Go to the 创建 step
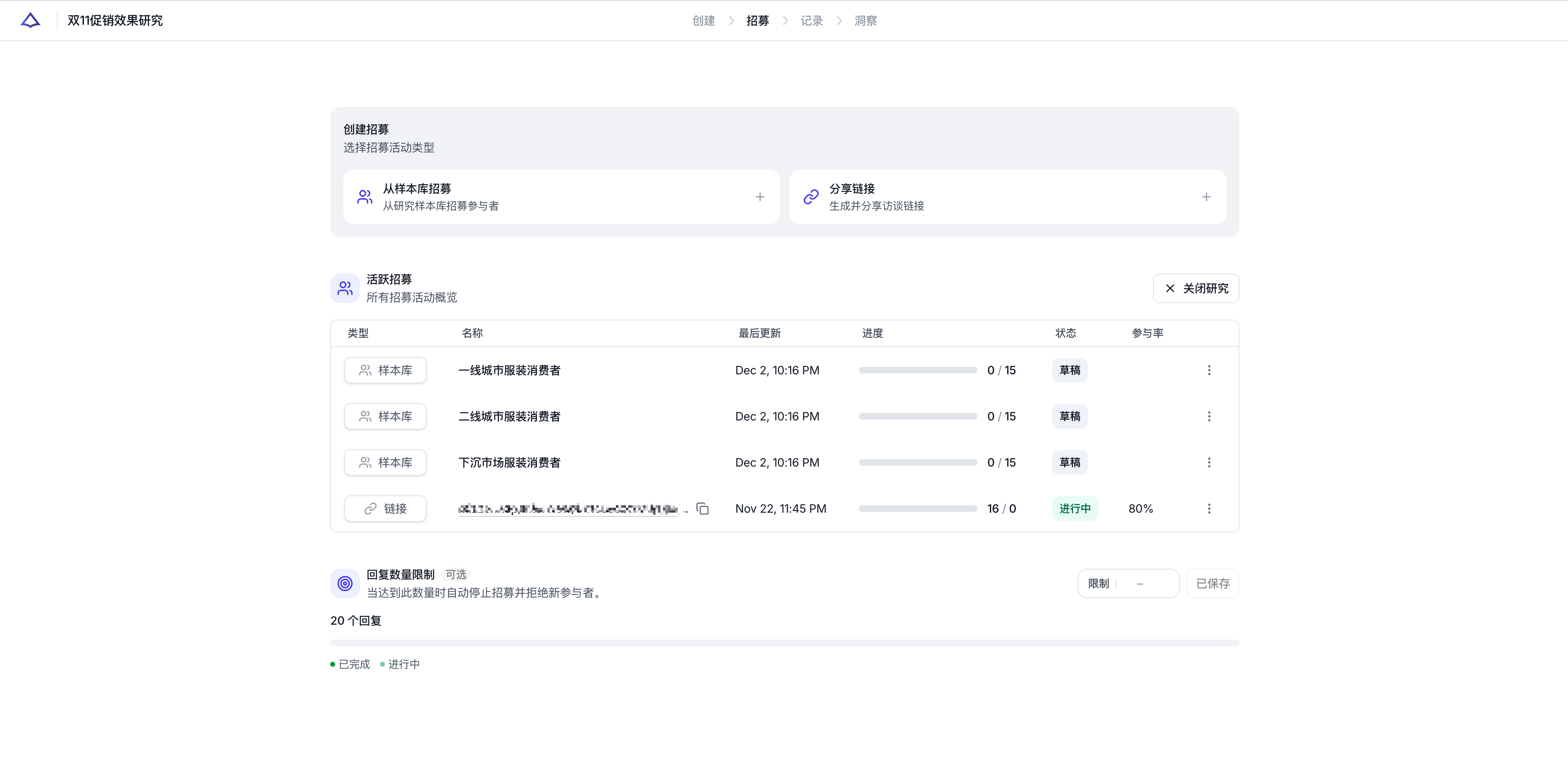 tap(704, 21)
